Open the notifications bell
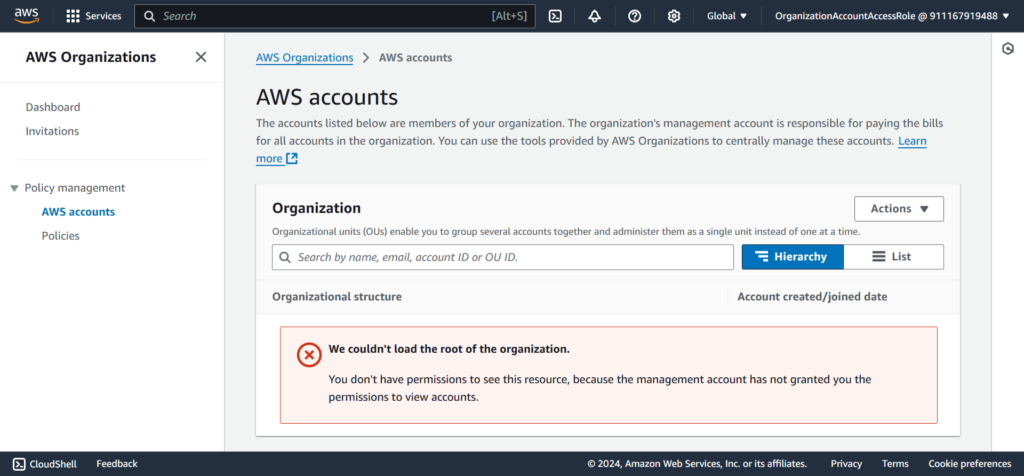 click(595, 16)
